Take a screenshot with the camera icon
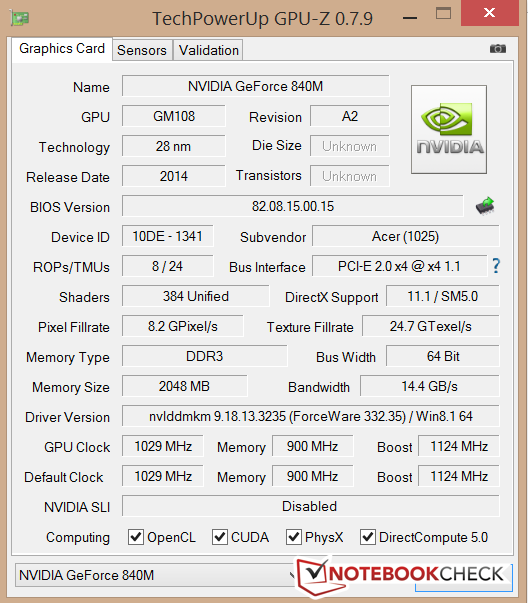 tap(498, 49)
